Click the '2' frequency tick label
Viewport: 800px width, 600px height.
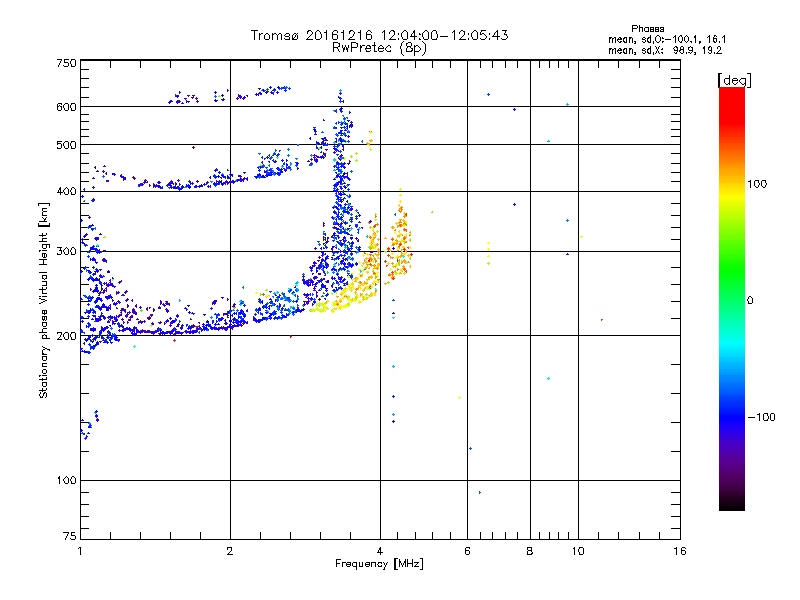(x=230, y=551)
